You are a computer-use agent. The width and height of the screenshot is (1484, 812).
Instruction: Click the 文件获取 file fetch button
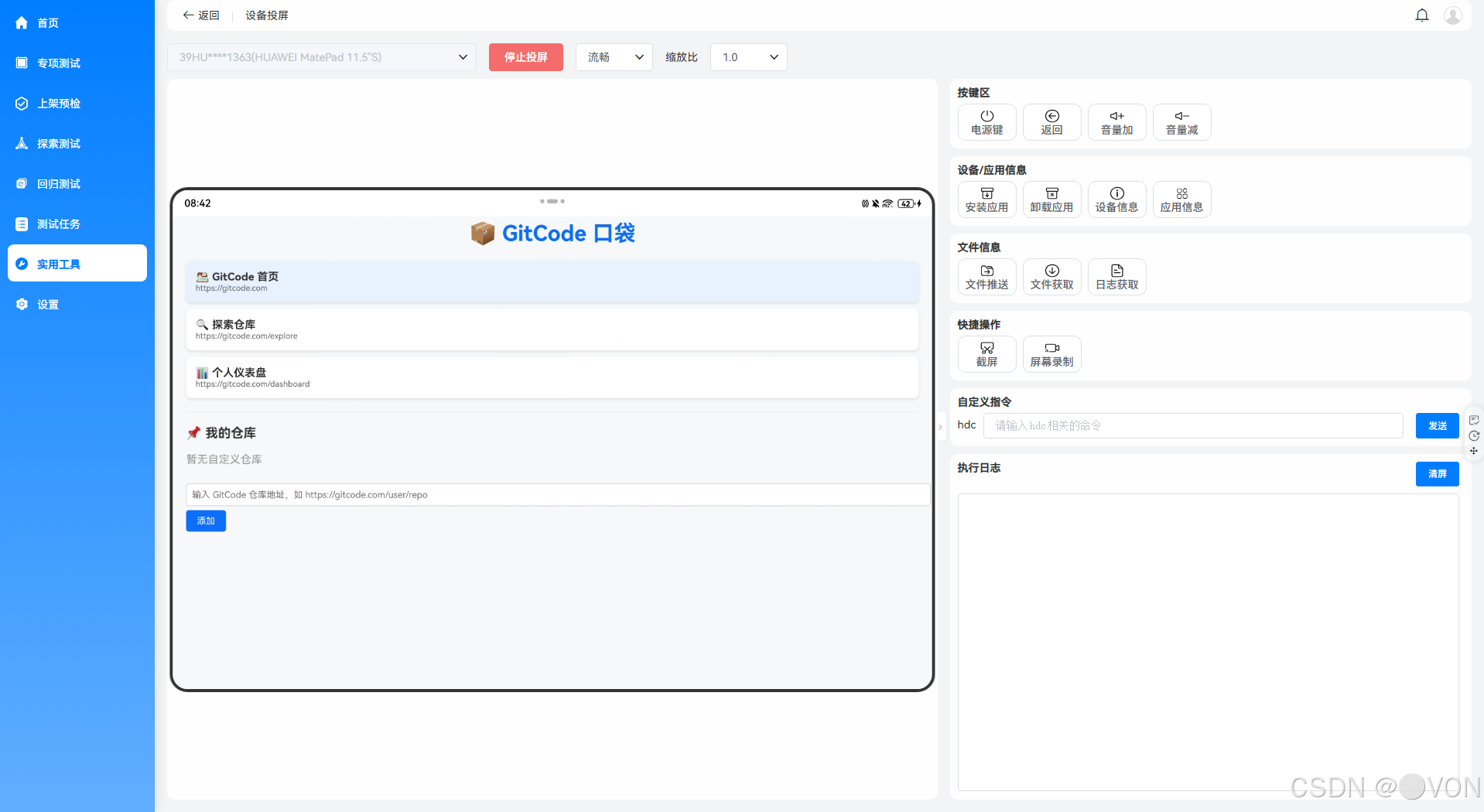[1052, 277]
